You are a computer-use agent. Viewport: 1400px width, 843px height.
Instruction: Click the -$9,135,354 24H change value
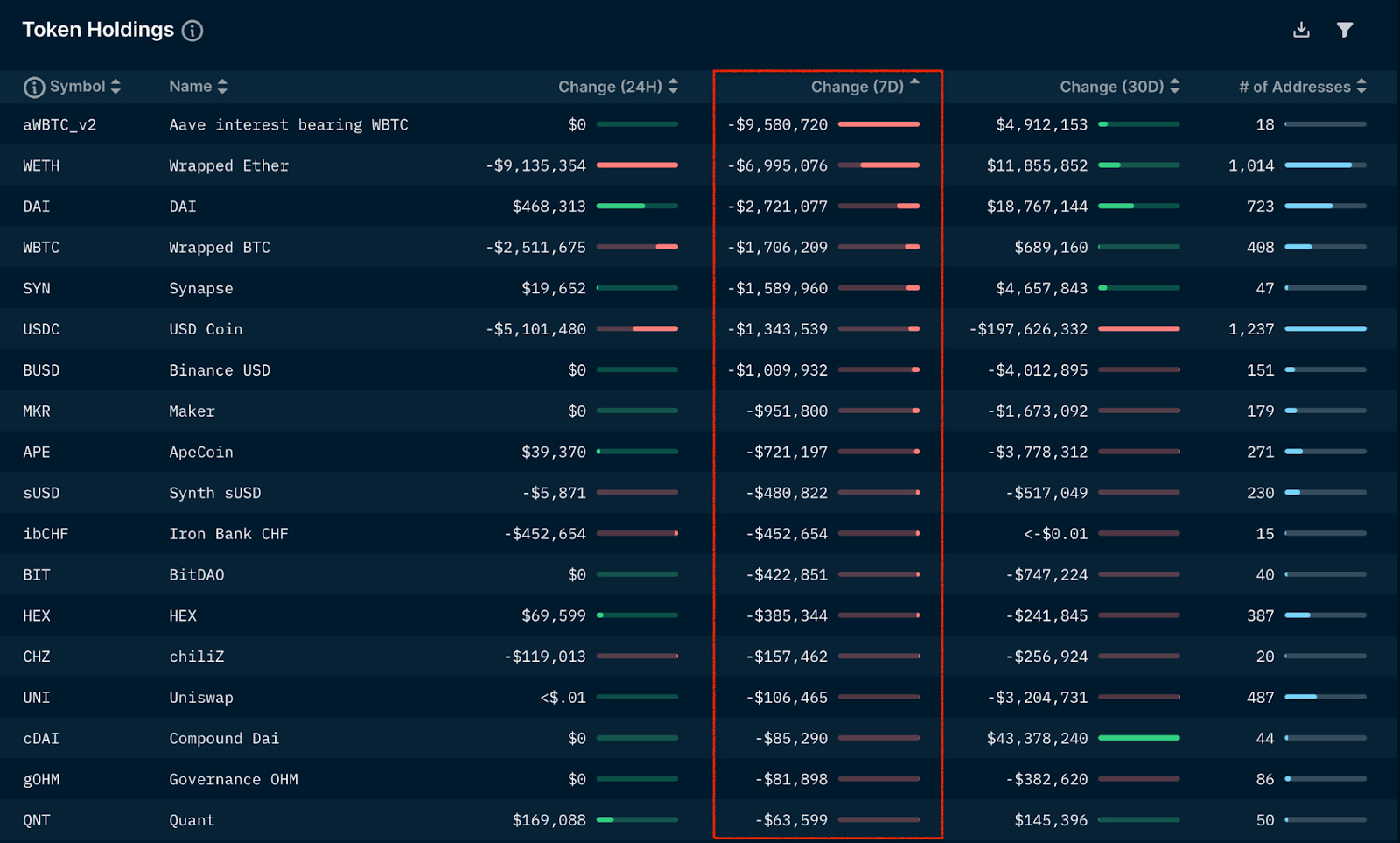click(x=535, y=165)
